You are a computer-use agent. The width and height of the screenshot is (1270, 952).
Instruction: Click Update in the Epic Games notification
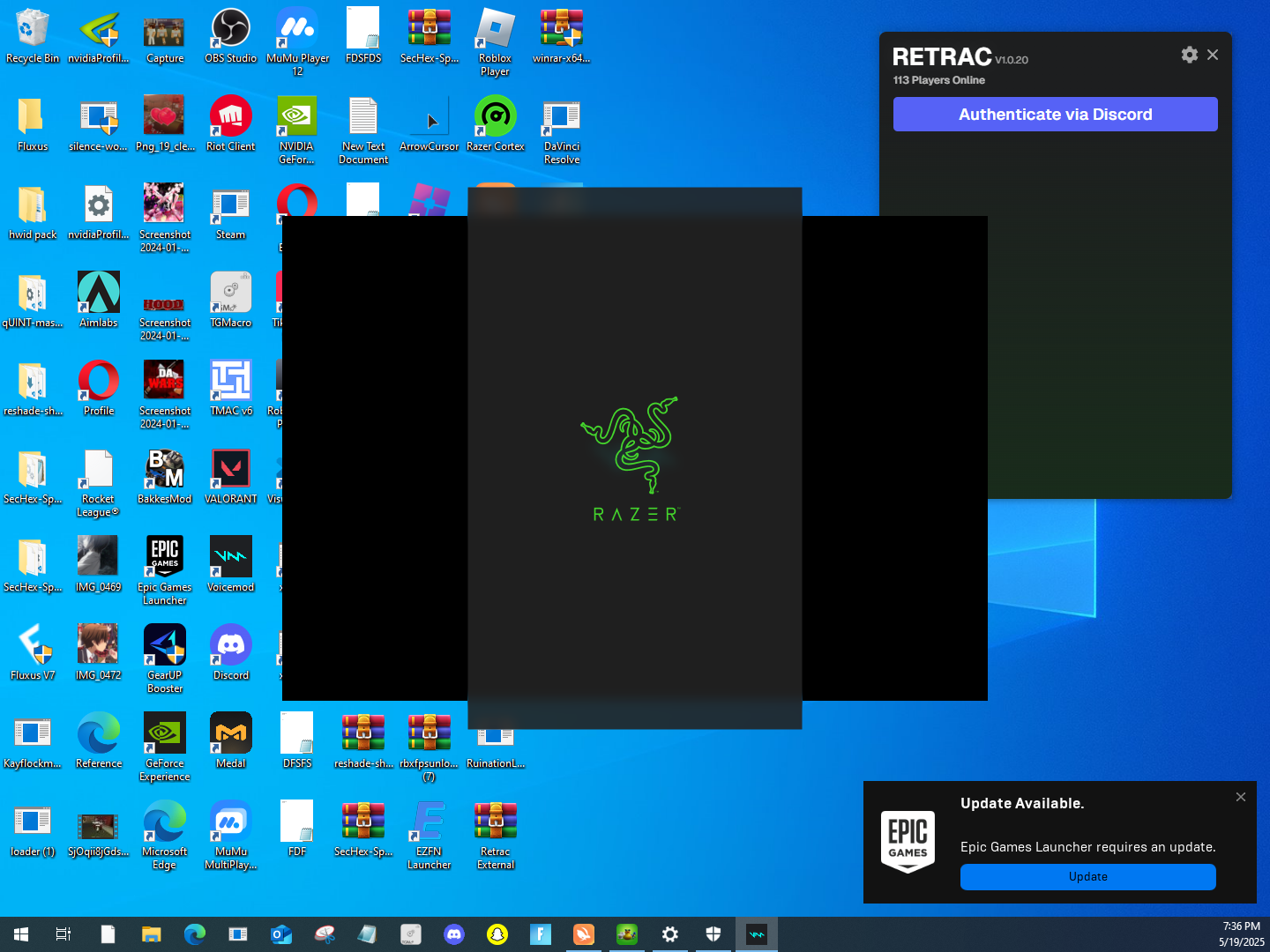pos(1087,877)
